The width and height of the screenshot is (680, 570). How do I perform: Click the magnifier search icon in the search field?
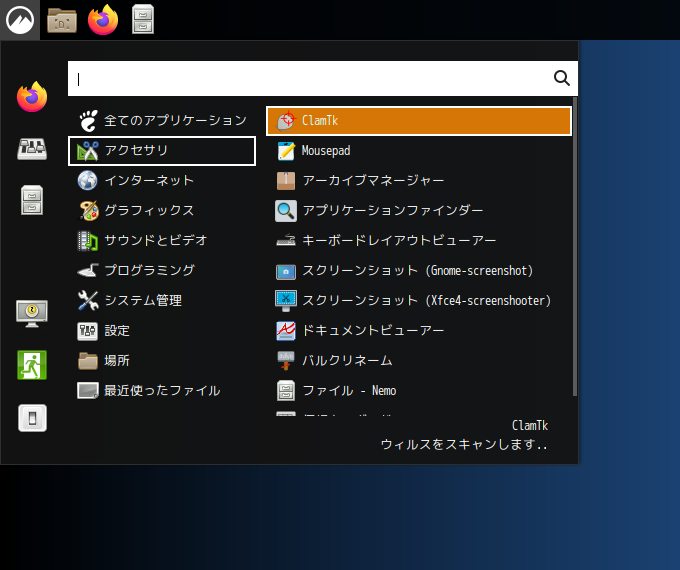pyautogui.click(x=562, y=79)
